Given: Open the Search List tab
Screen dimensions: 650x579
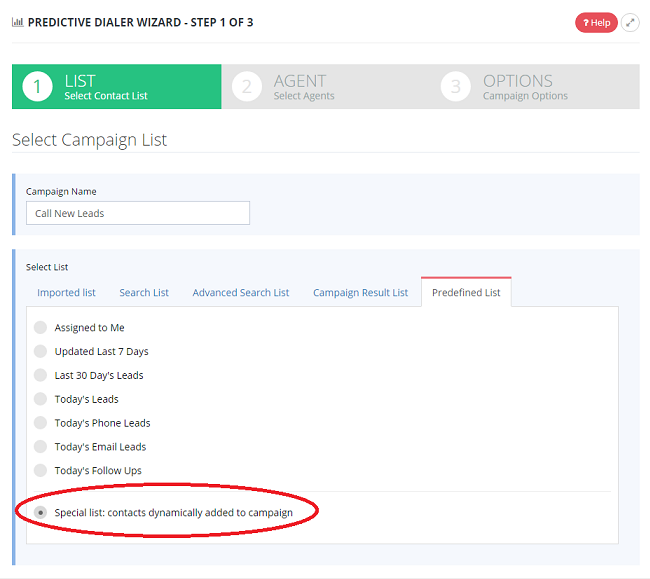Looking at the screenshot, I should point(144,293).
